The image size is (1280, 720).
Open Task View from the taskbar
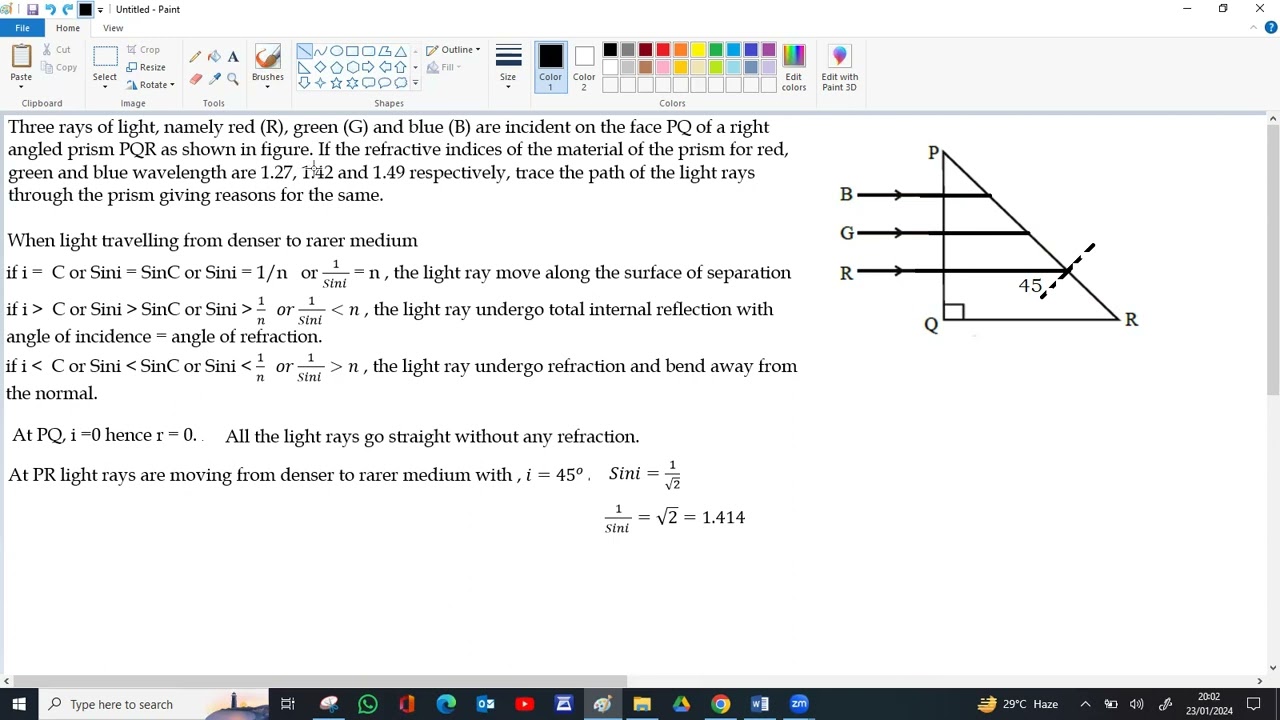click(288, 704)
